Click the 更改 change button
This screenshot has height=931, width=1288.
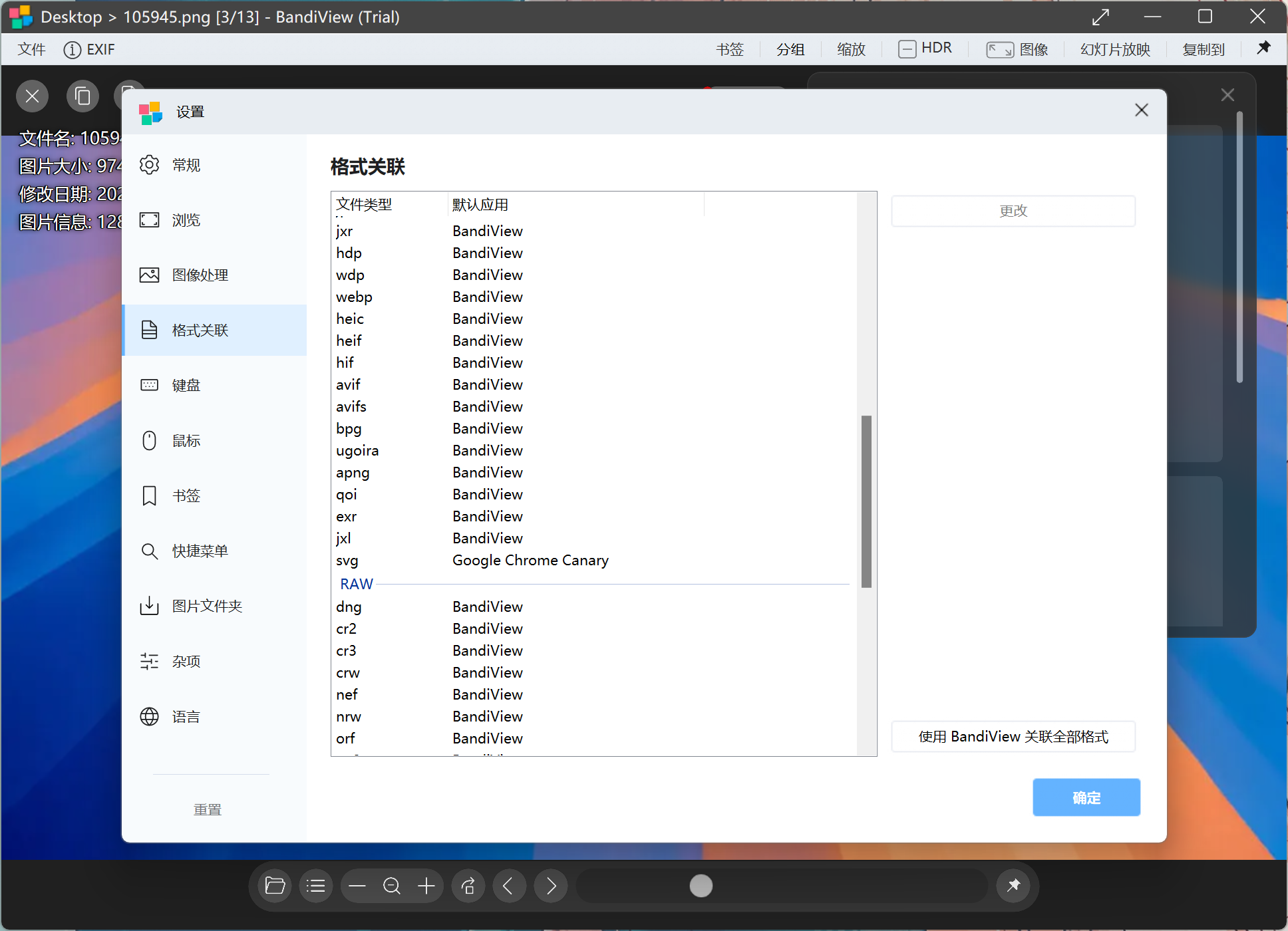pyautogui.click(x=1013, y=211)
